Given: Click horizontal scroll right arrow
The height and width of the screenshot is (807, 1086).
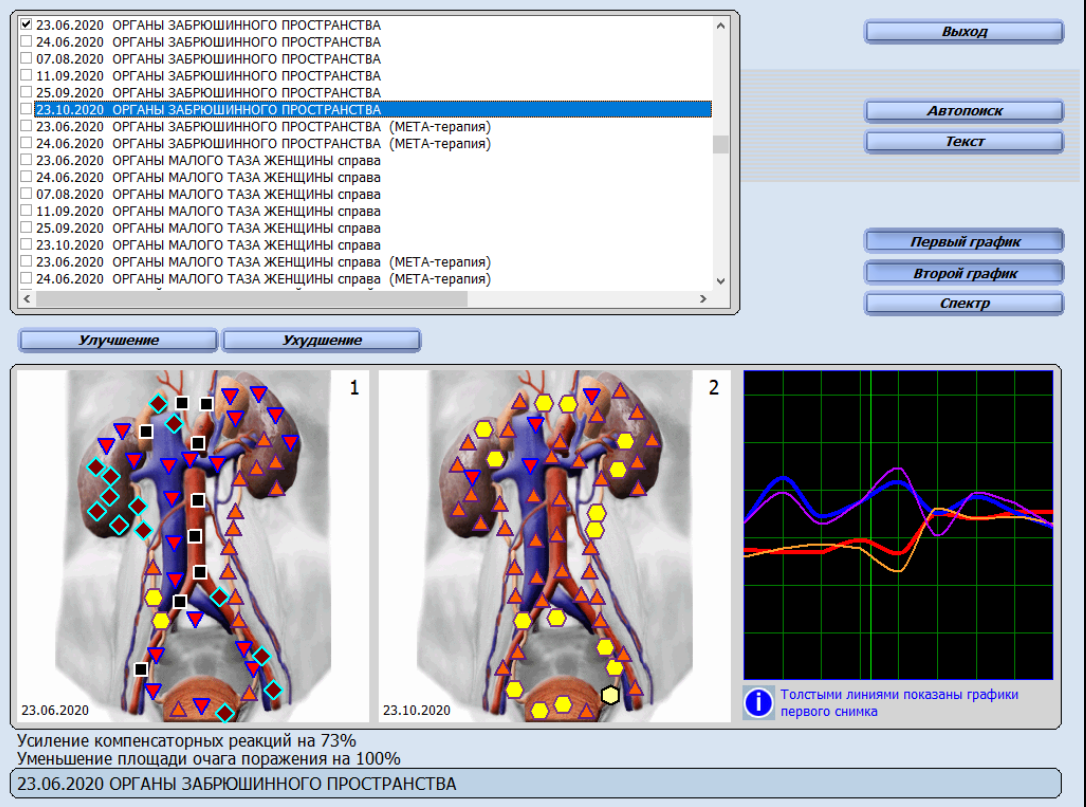Looking at the screenshot, I should coord(703,299).
